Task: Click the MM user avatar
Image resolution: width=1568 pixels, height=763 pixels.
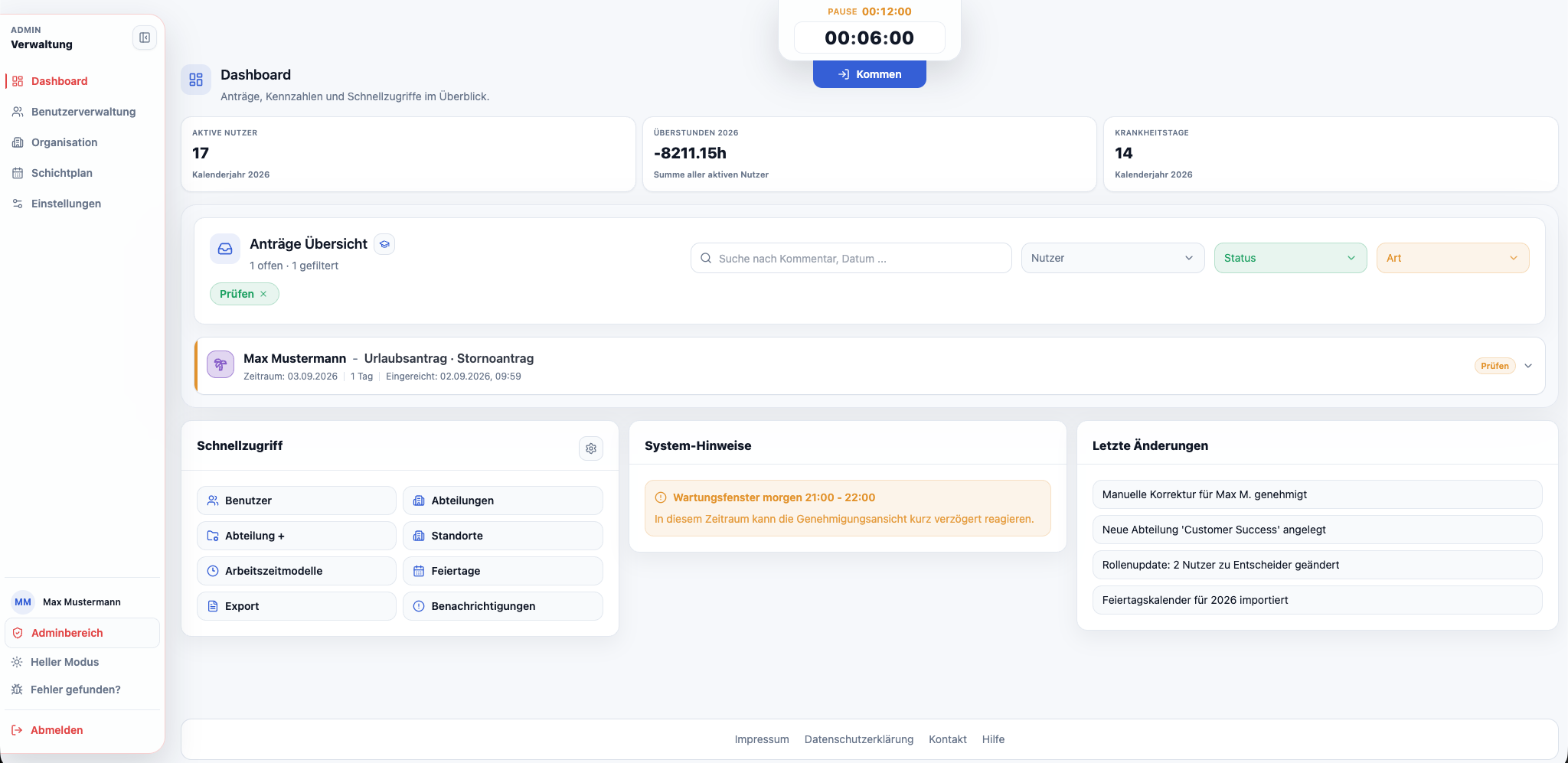Action: pyautogui.click(x=23, y=602)
